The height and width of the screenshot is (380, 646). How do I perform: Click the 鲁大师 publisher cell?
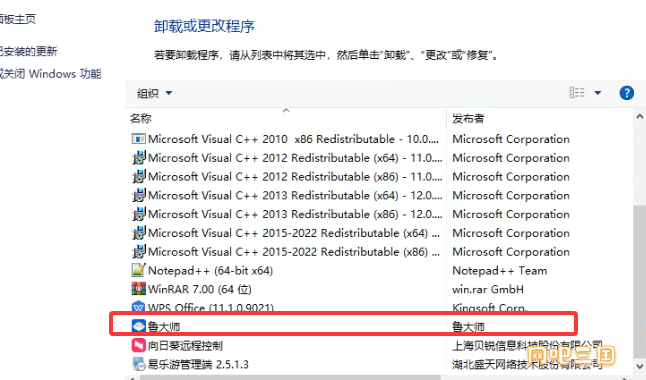pos(468,327)
